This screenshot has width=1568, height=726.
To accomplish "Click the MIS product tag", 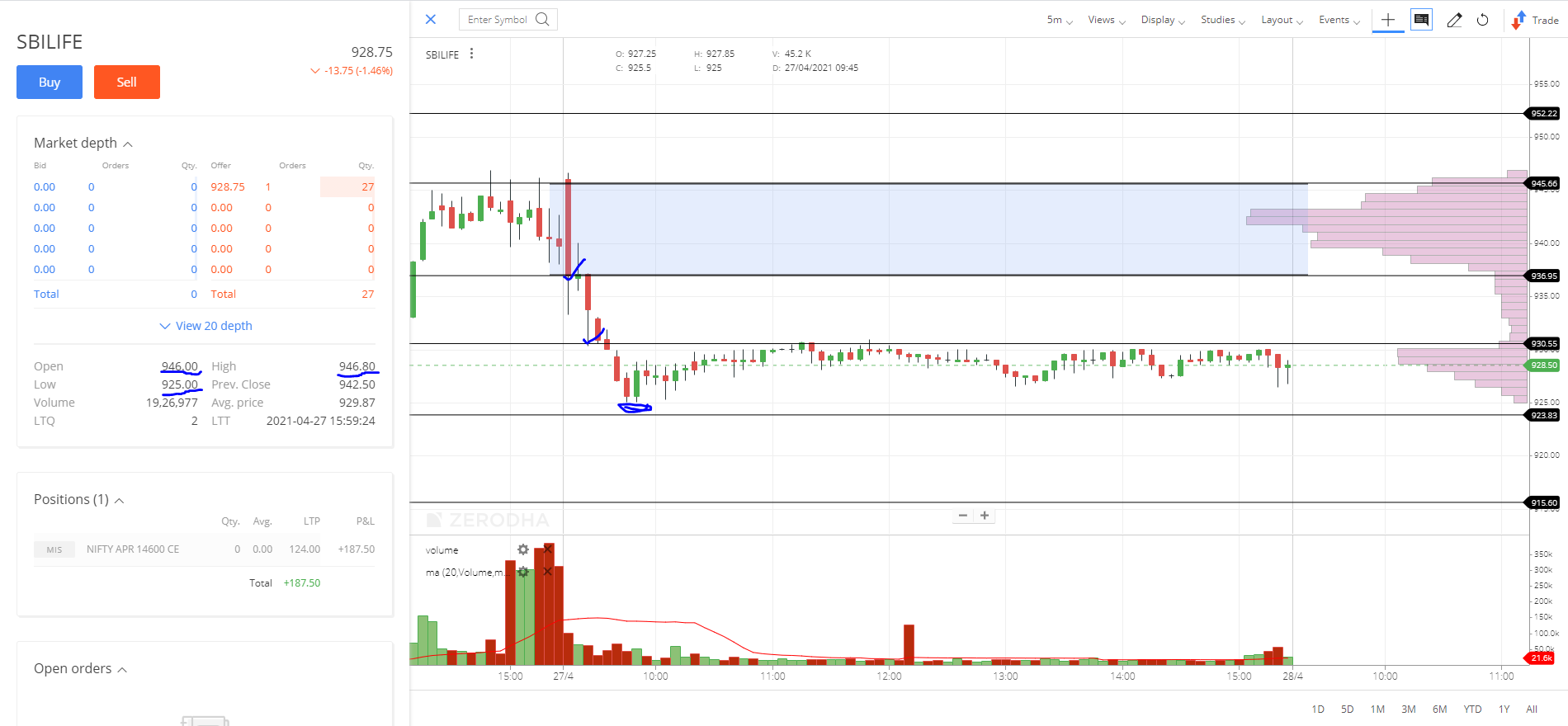I will pos(54,549).
